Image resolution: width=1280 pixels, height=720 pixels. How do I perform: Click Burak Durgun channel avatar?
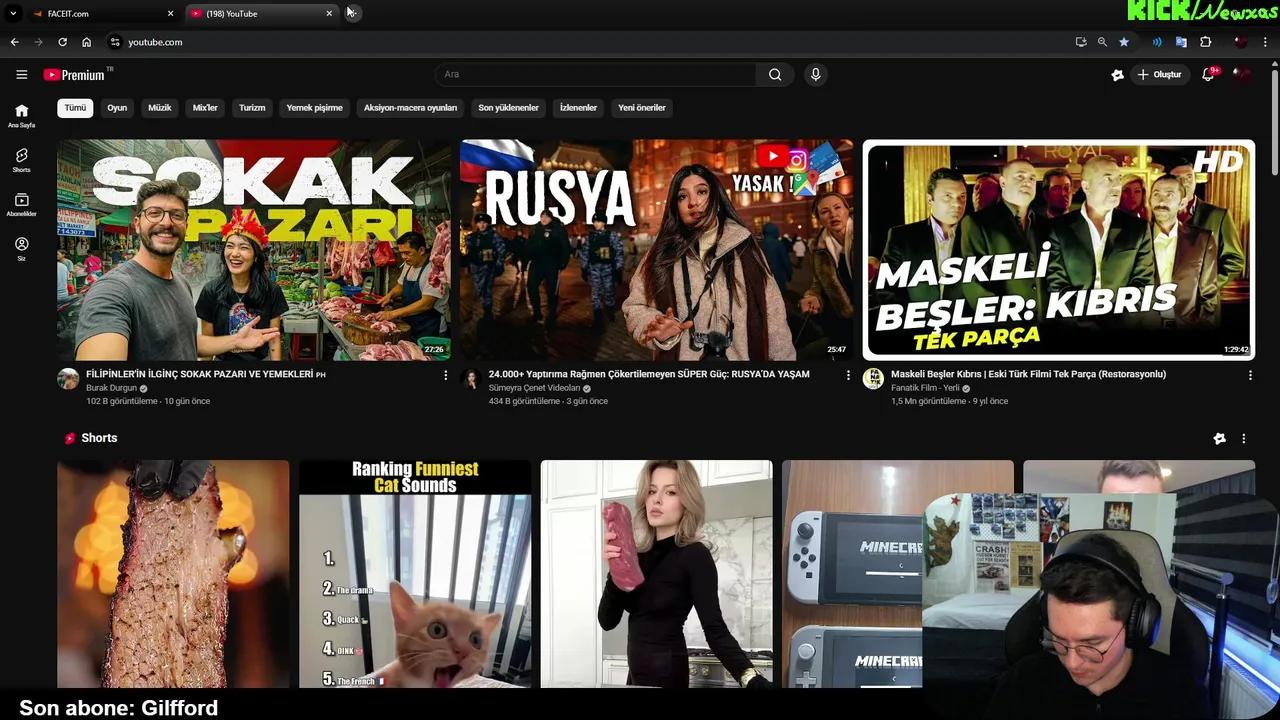tap(68, 379)
